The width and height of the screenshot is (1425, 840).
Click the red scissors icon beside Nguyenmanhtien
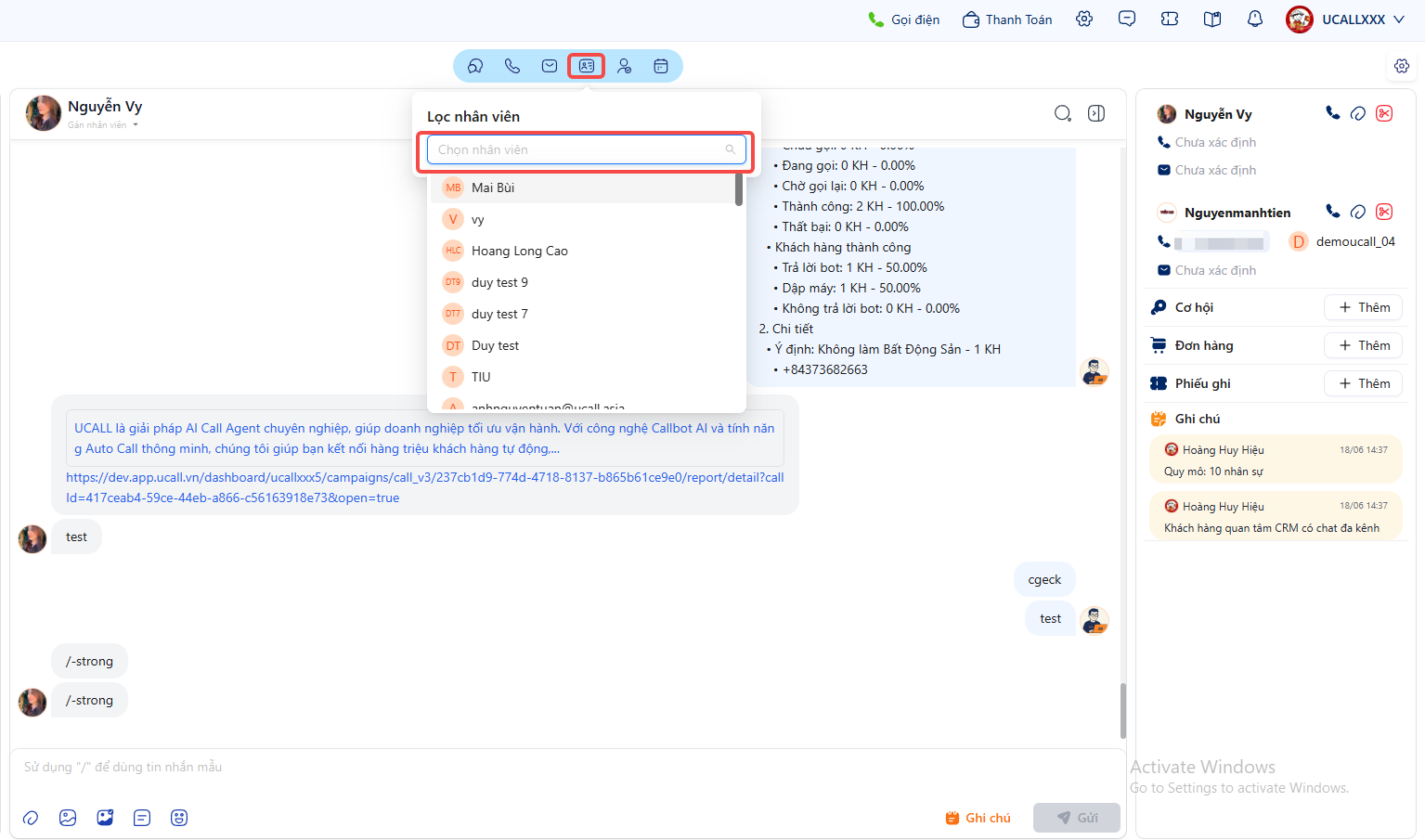pos(1384,212)
